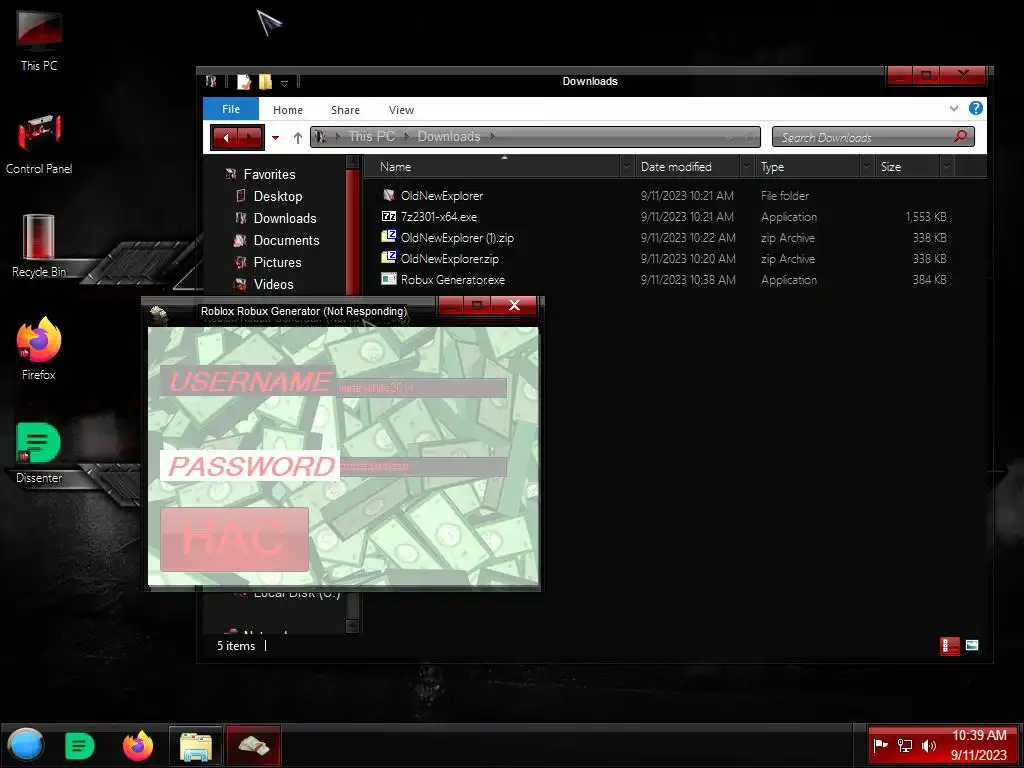
Task: Click Explorer title bar system icon
Action: coord(211,81)
